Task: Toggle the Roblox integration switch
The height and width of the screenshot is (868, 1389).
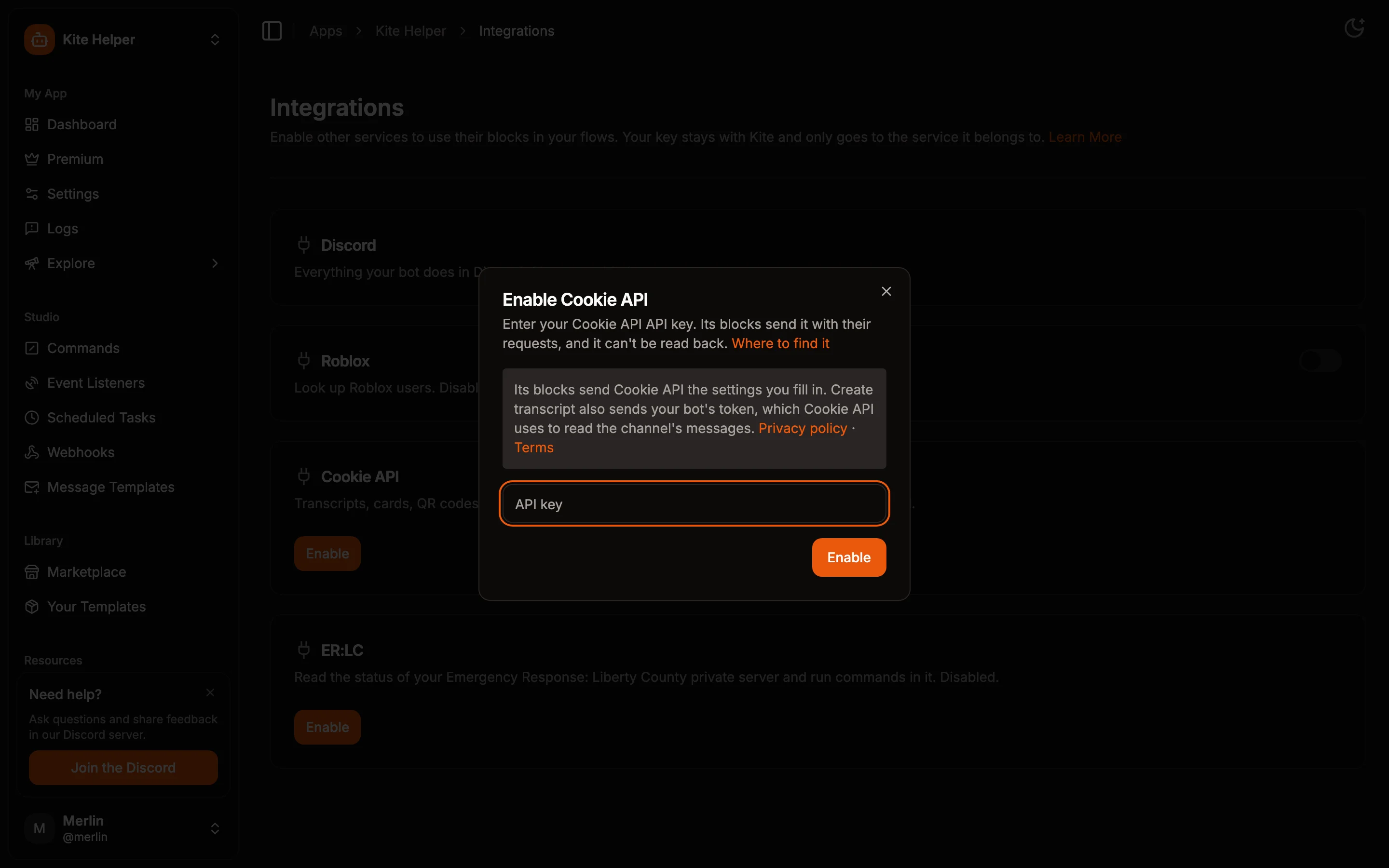Action: click(x=1320, y=361)
